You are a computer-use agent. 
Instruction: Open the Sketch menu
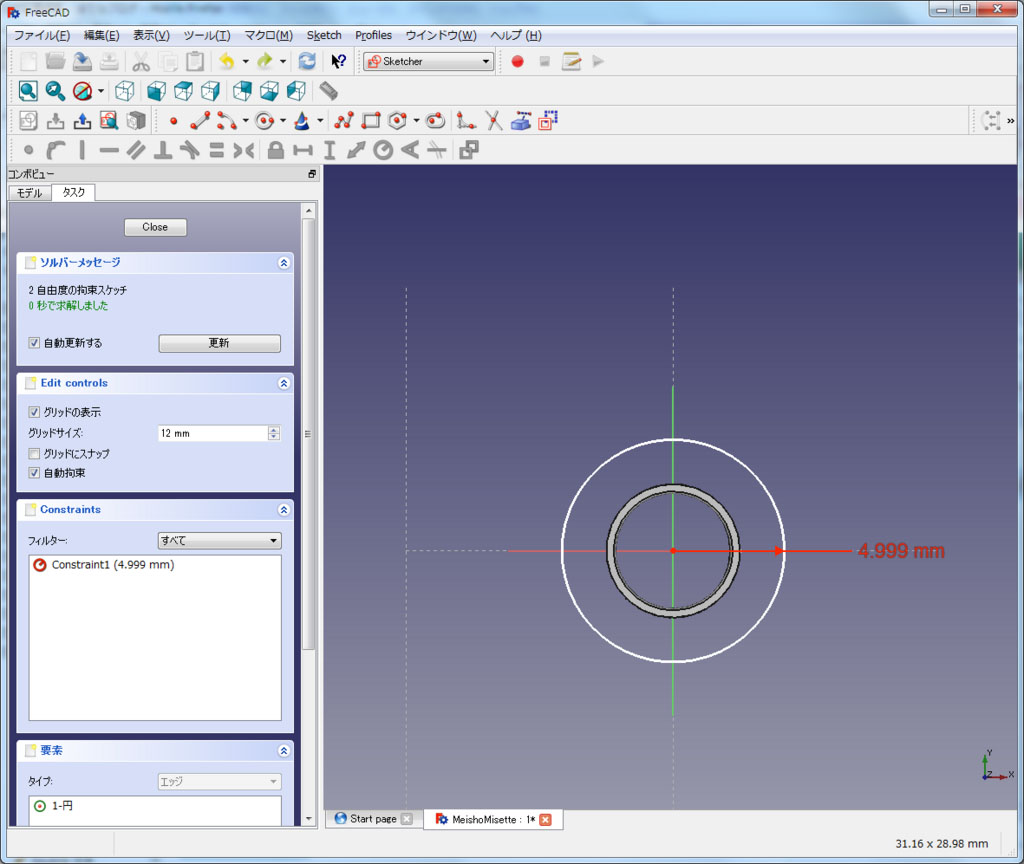[x=323, y=35]
